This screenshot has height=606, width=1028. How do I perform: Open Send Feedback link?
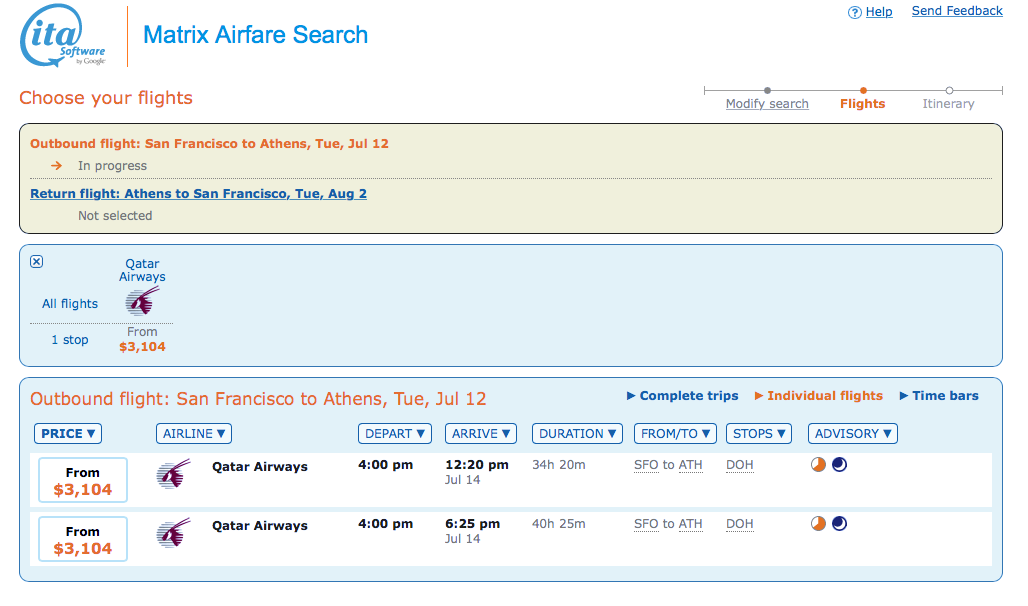(x=957, y=12)
